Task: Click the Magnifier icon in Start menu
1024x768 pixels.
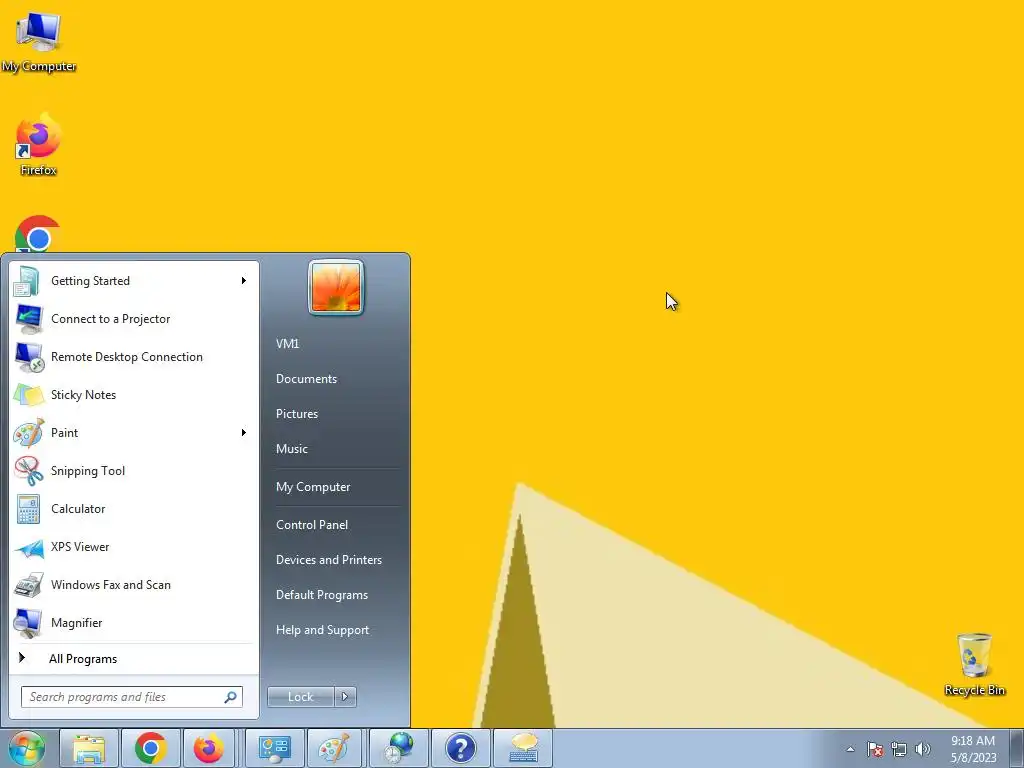Action: [x=29, y=623]
